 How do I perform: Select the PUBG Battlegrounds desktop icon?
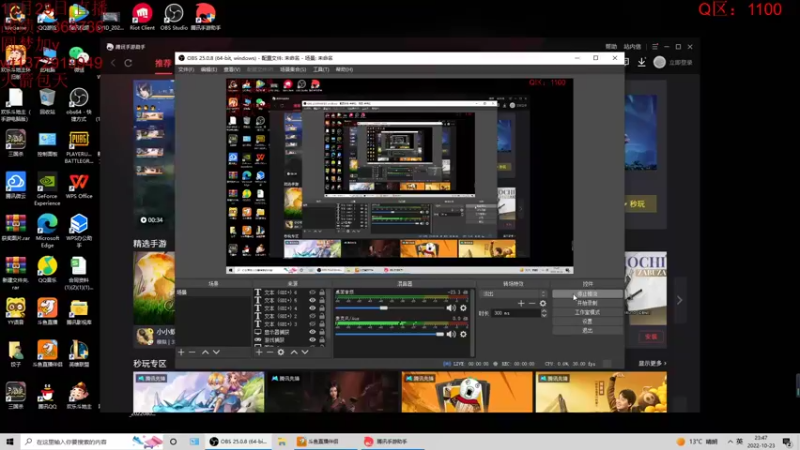[79, 147]
